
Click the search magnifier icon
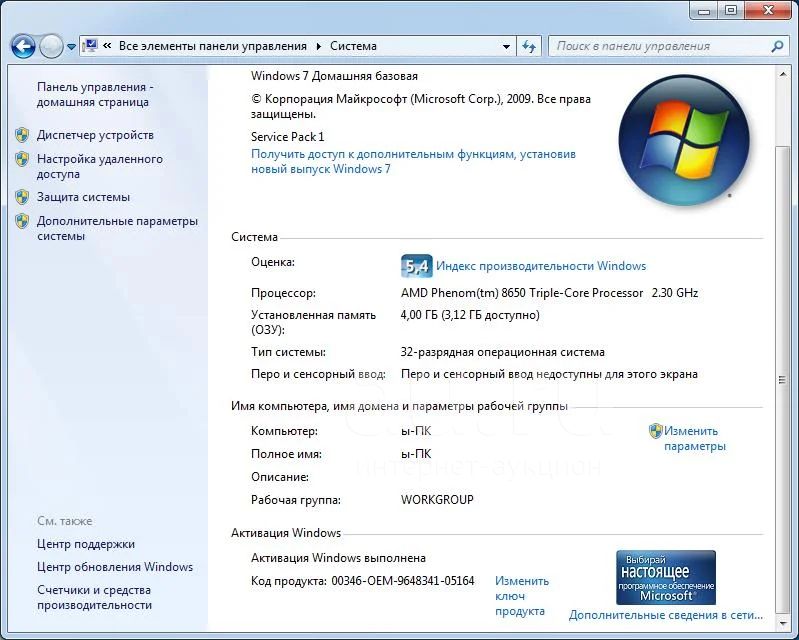[x=777, y=46]
